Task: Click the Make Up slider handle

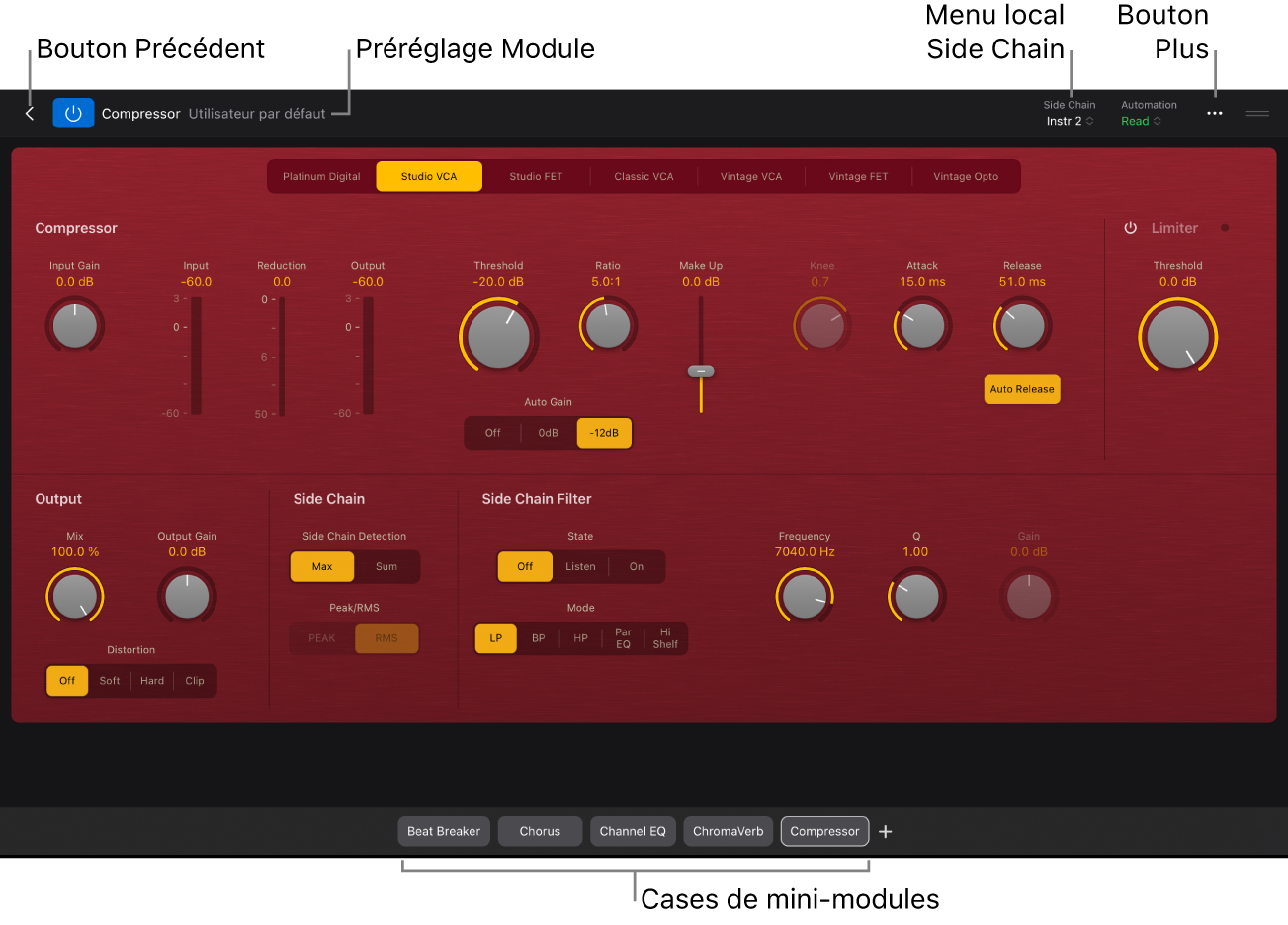Action: pos(701,370)
